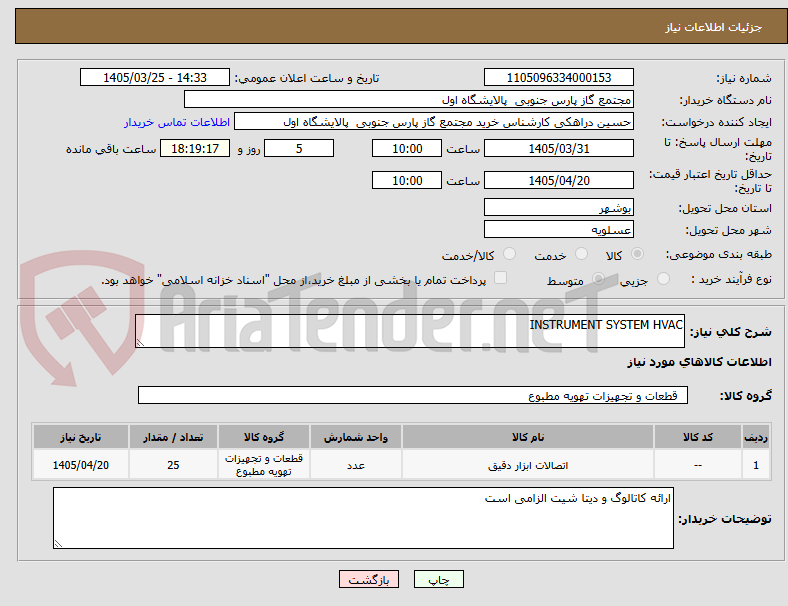Click the page title جزئیات اطلاعات نیاز
Screen dimensions: 788x606
pyautogui.click(x=714, y=27)
